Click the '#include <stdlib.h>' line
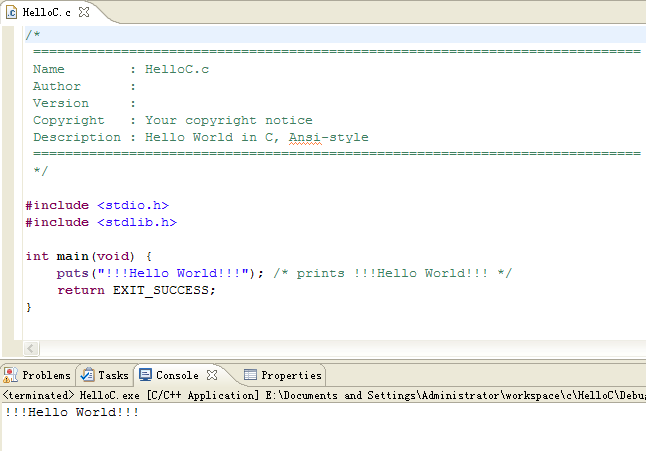 [x=101, y=222]
